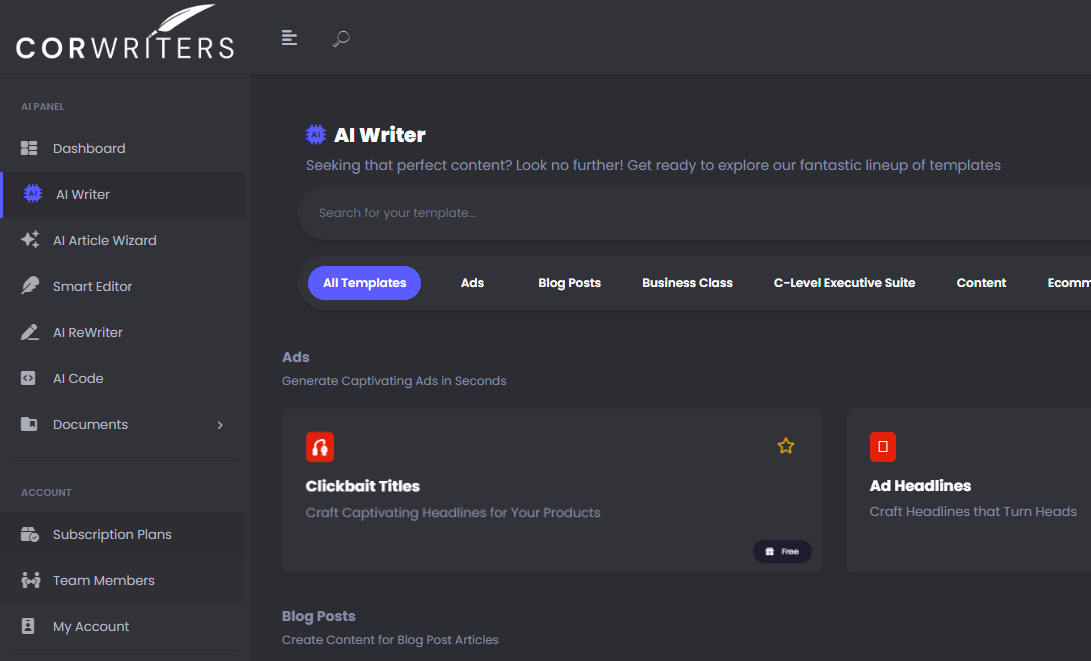Click "Craft Headlines that Turn Heads" description
The width and height of the screenshot is (1091, 661).
(x=973, y=511)
